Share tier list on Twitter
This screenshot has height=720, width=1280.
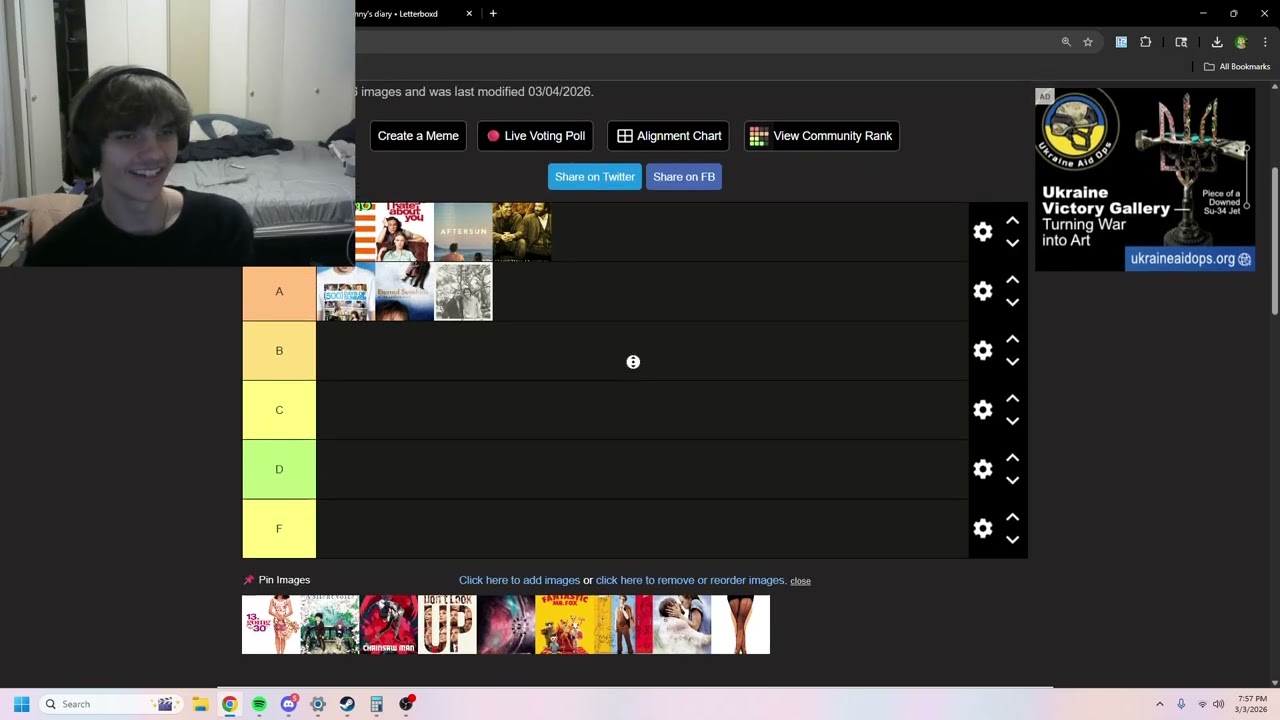[x=595, y=177]
